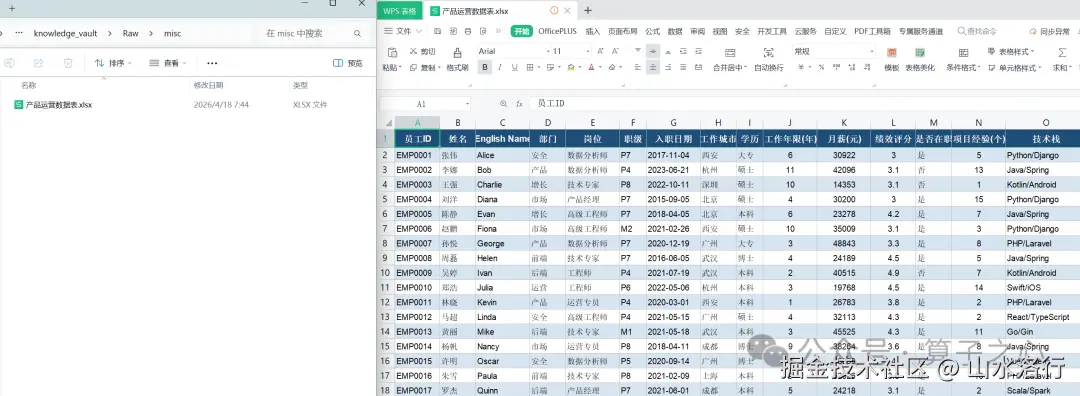Image resolution: width=1080 pixels, height=396 pixels.
Task: Switch to the Insert (插入) tab
Action: [592, 31]
